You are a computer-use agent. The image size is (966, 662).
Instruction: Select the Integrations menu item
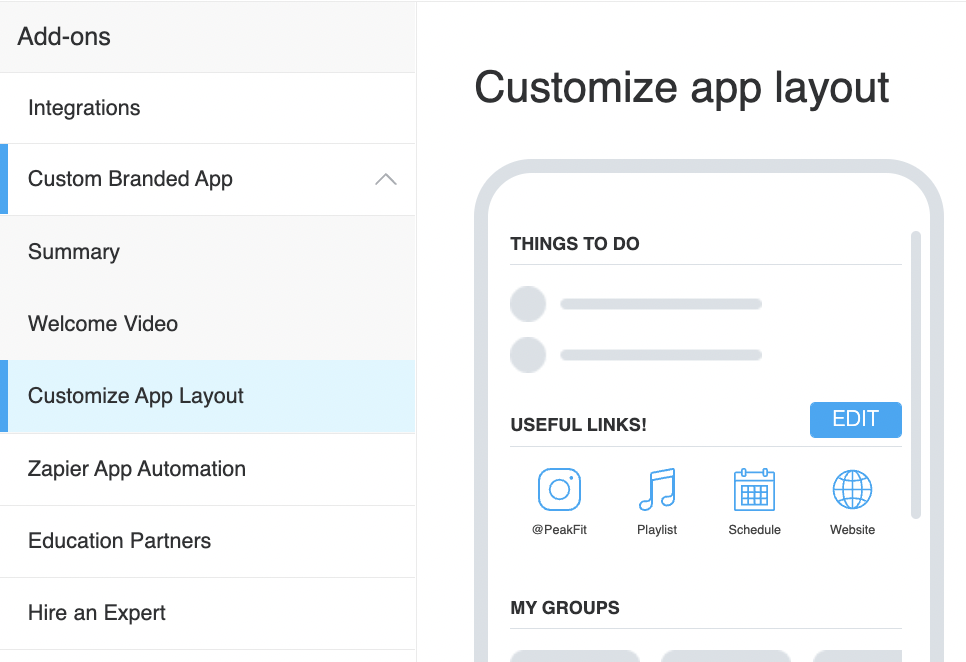(x=208, y=108)
